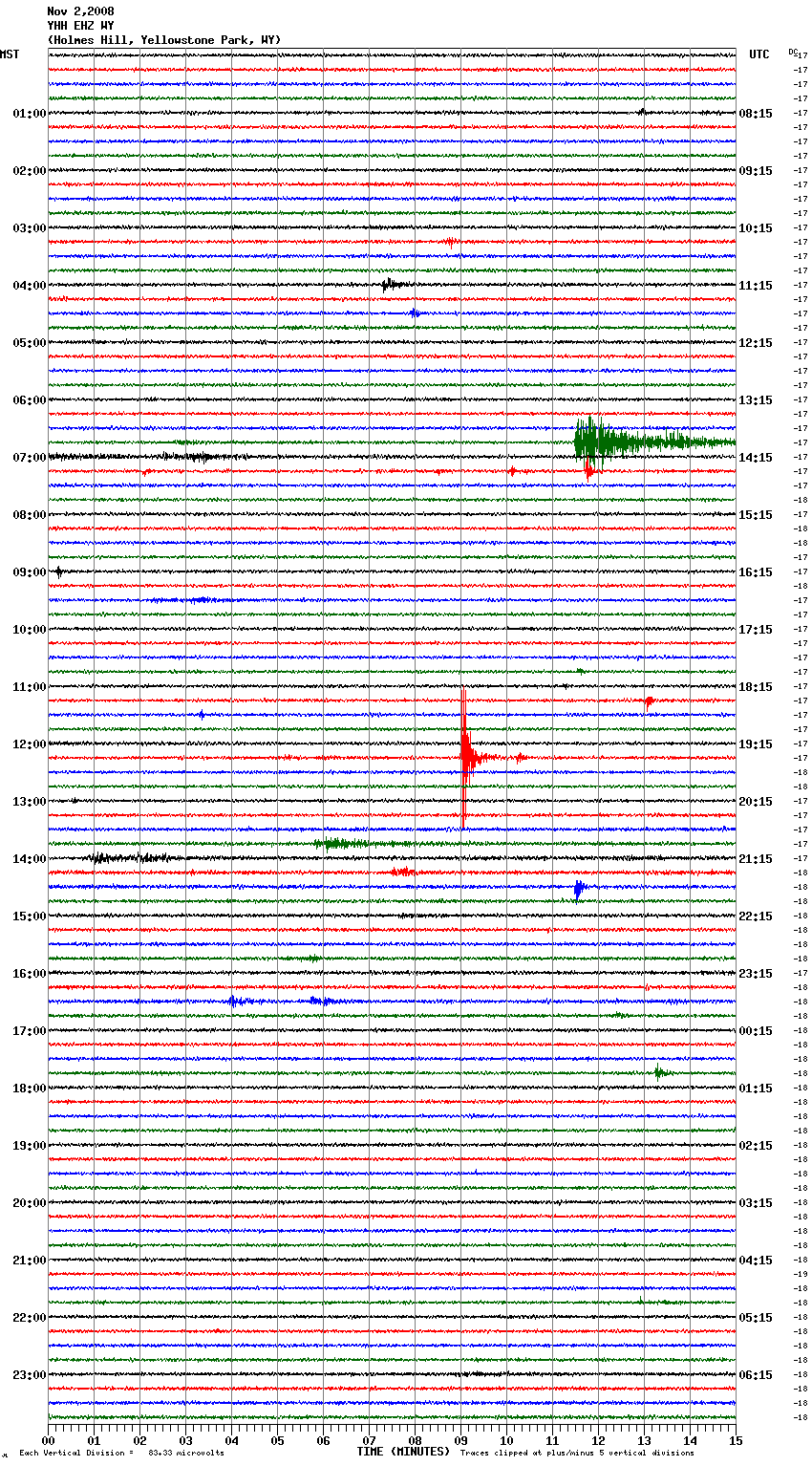Click 'Traces clipped at plus/minus 5 vertical divisions' note
This screenshot has height=1466, width=812.
577,1453
